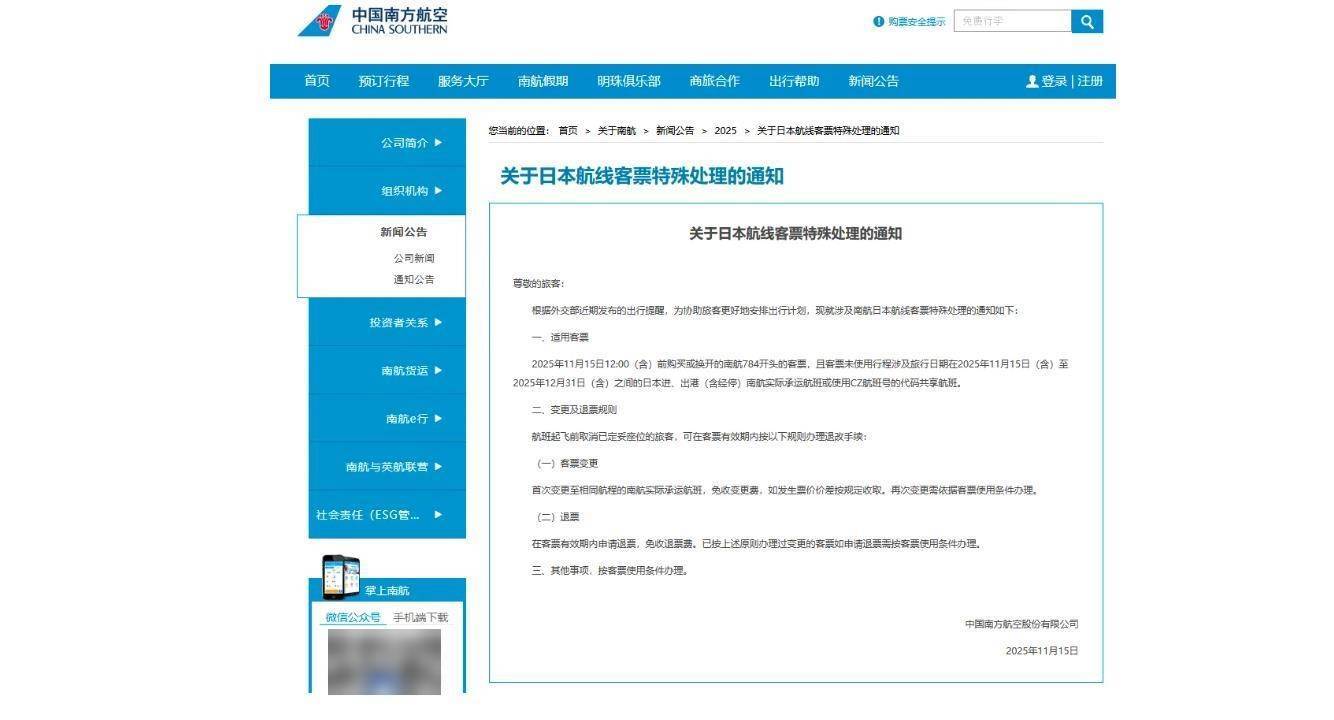Screen dimensions: 1334x720
Task: Focus the search input field
Action: coord(1012,21)
